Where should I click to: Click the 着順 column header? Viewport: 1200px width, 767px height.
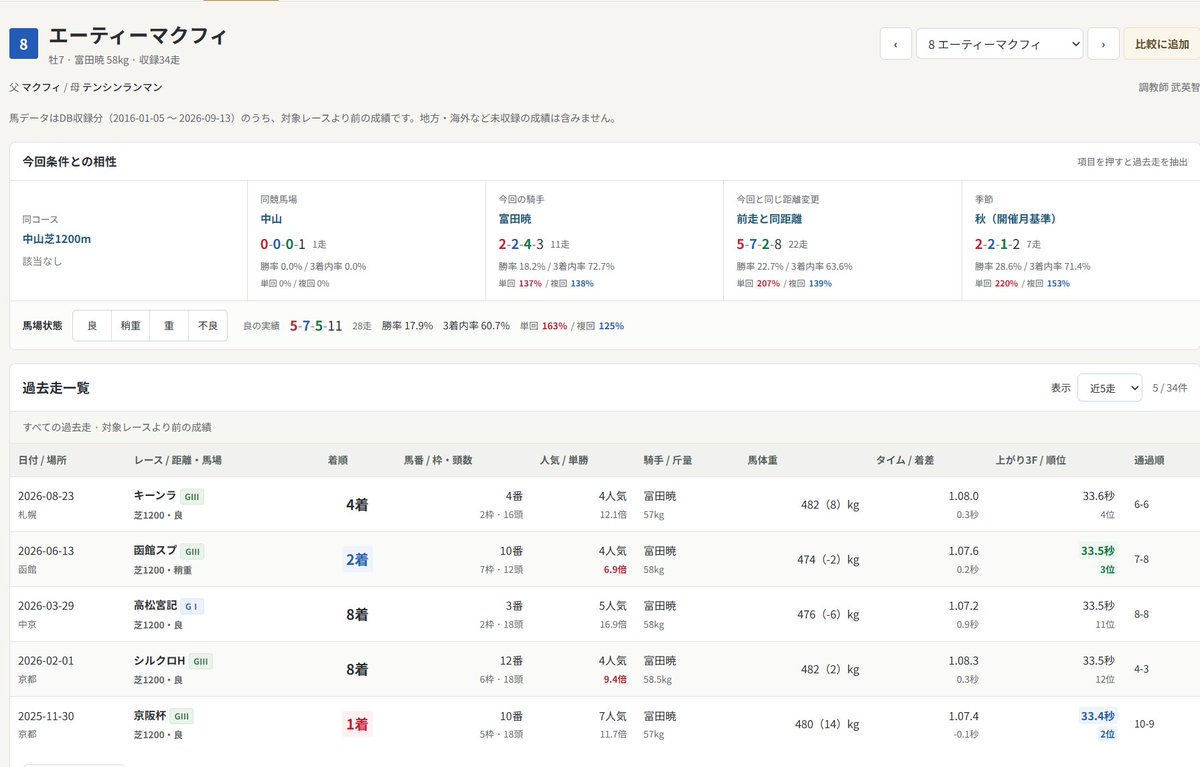(x=338, y=460)
